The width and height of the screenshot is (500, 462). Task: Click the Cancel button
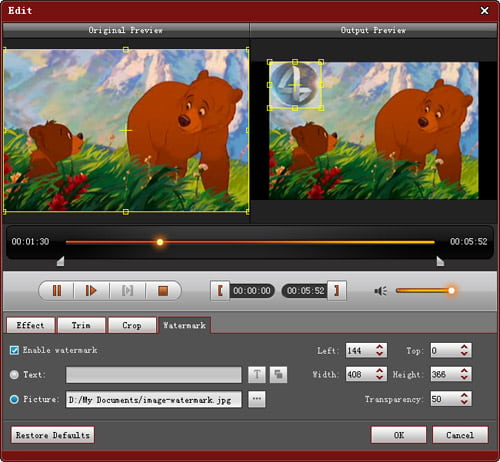point(460,435)
